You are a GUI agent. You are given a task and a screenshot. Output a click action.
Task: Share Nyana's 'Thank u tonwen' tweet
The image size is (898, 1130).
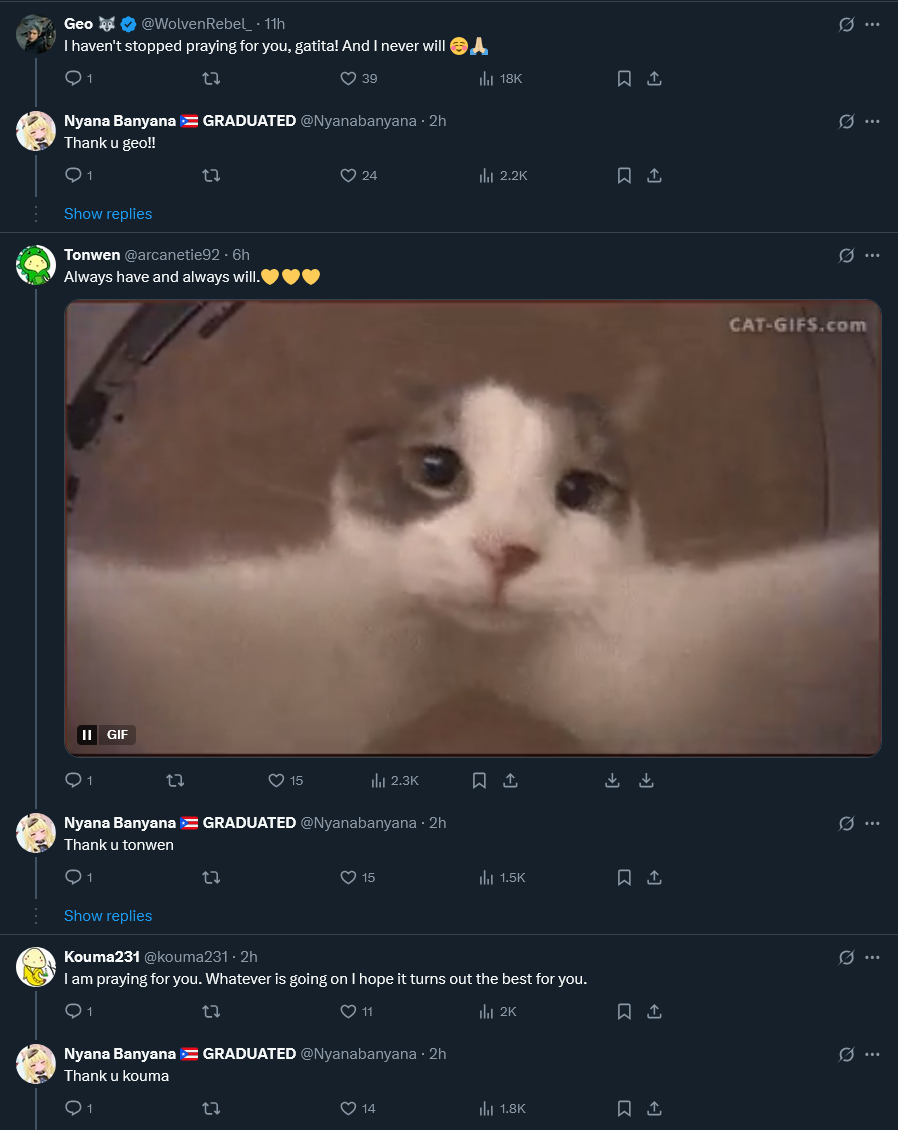654,877
